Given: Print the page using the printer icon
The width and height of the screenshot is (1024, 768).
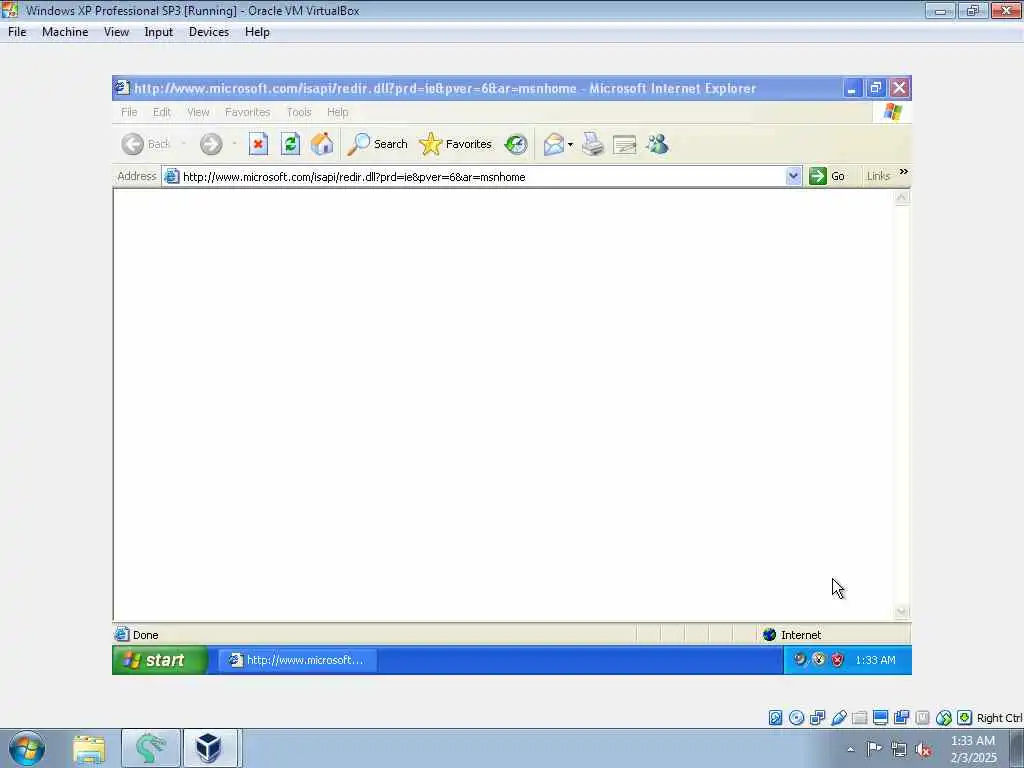Looking at the screenshot, I should click(x=593, y=144).
